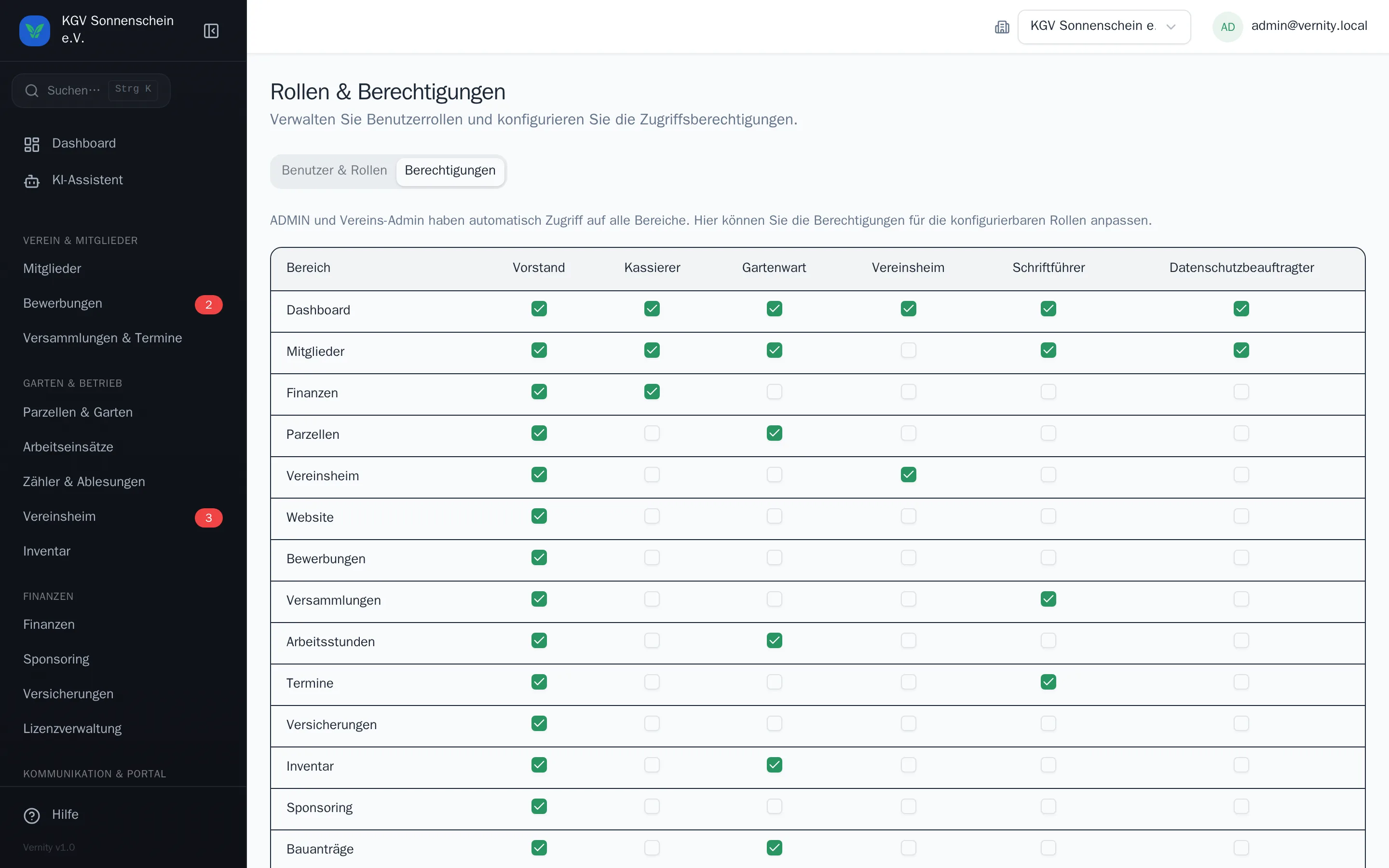Click the red badge 2 on Bewerbungen
The height and width of the screenshot is (868, 1389).
click(209, 304)
